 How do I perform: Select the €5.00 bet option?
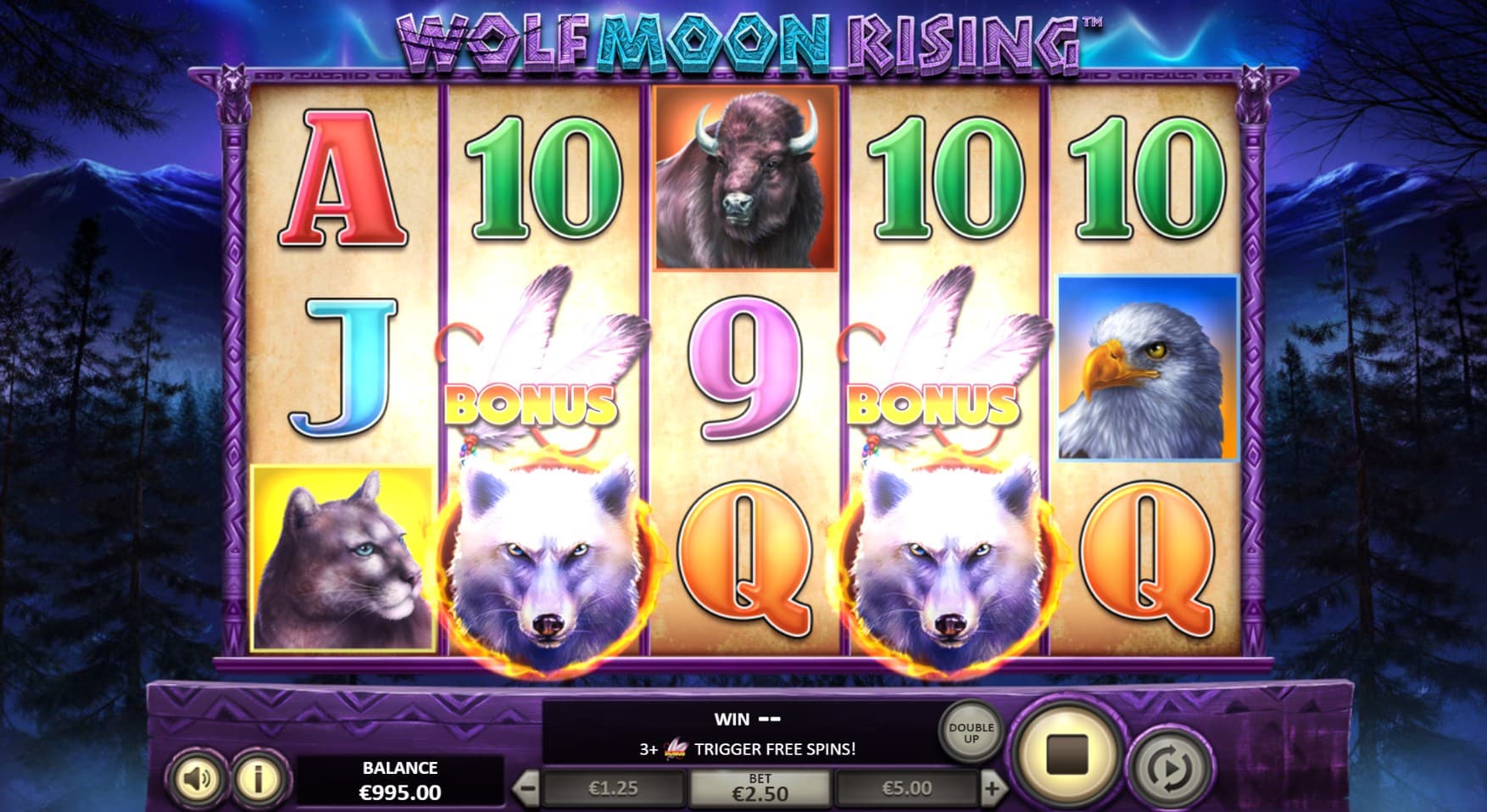click(x=907, y=789)
